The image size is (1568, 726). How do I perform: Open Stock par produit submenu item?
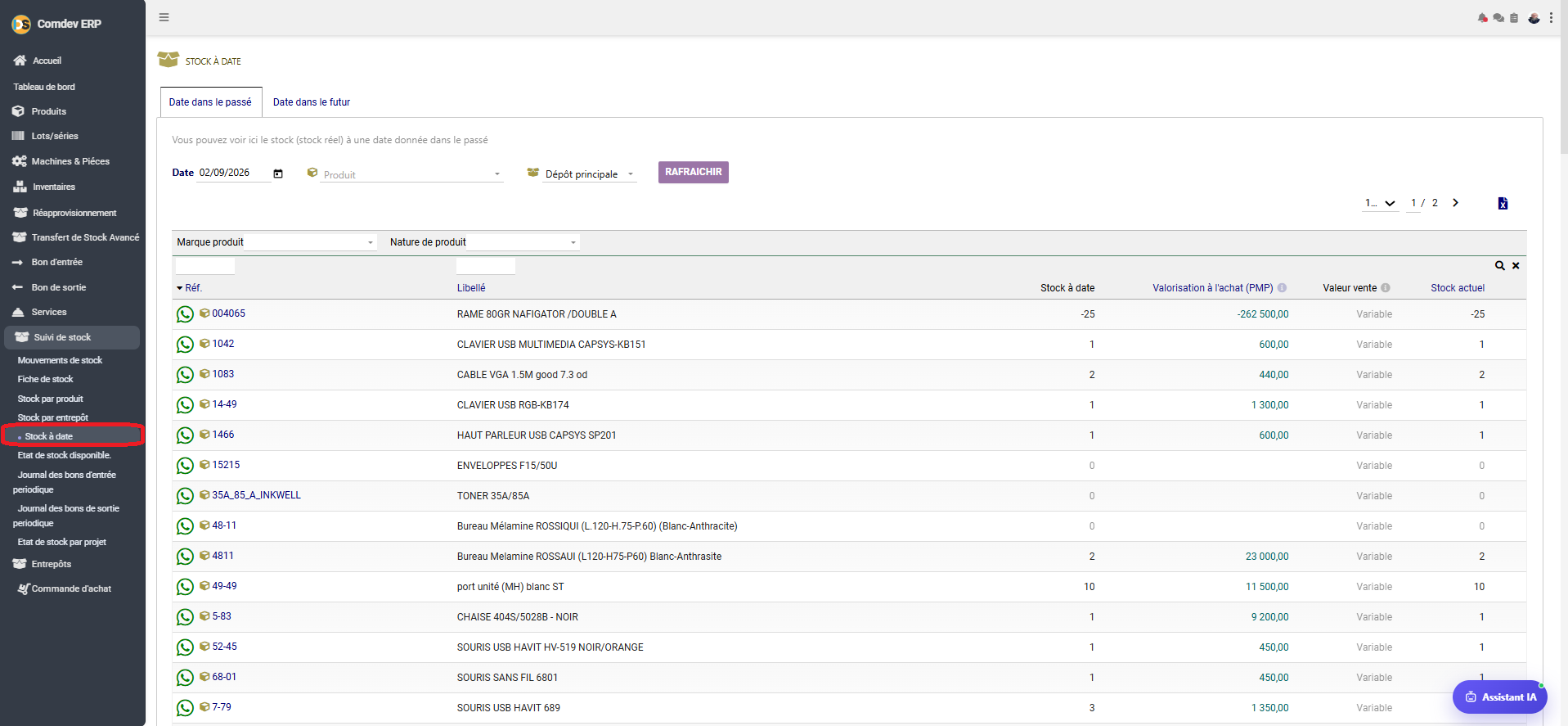(x=50, y=399)
